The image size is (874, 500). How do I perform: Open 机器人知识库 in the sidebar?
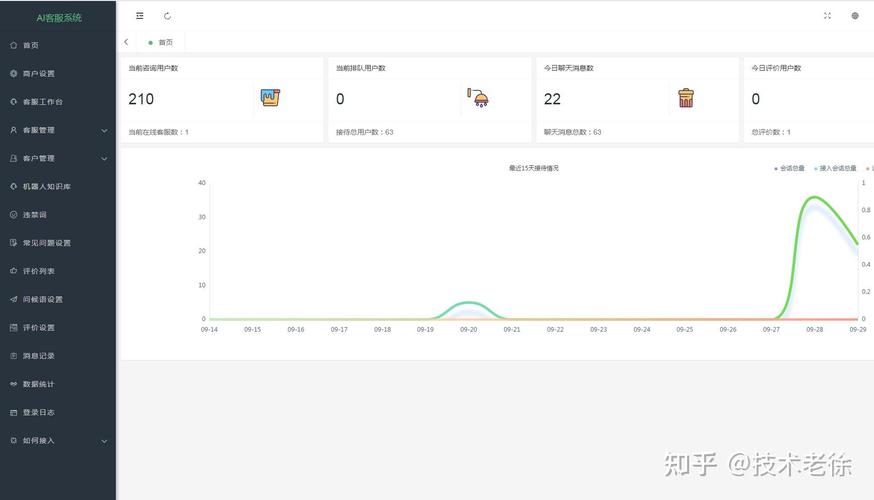pyautogui.click(x=46, y=187)
